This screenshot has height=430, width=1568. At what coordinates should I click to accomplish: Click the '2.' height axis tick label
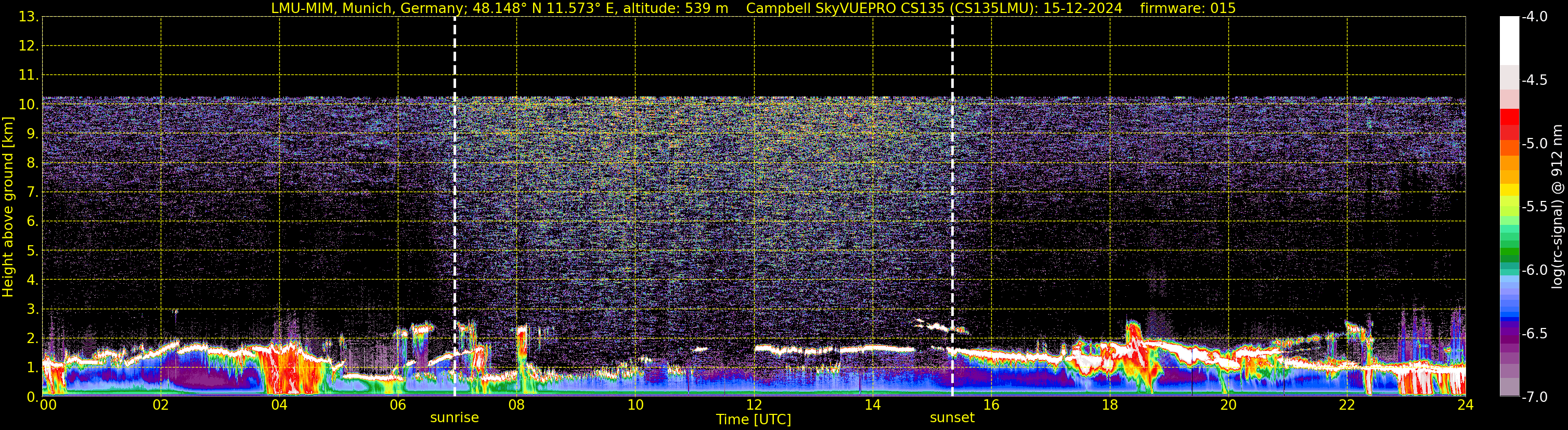tap(32, 339)
